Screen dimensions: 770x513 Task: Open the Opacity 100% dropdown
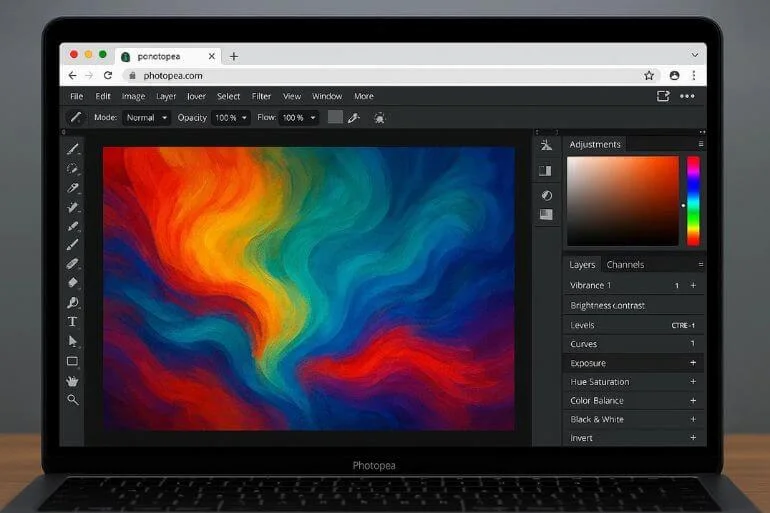point(231,118)
